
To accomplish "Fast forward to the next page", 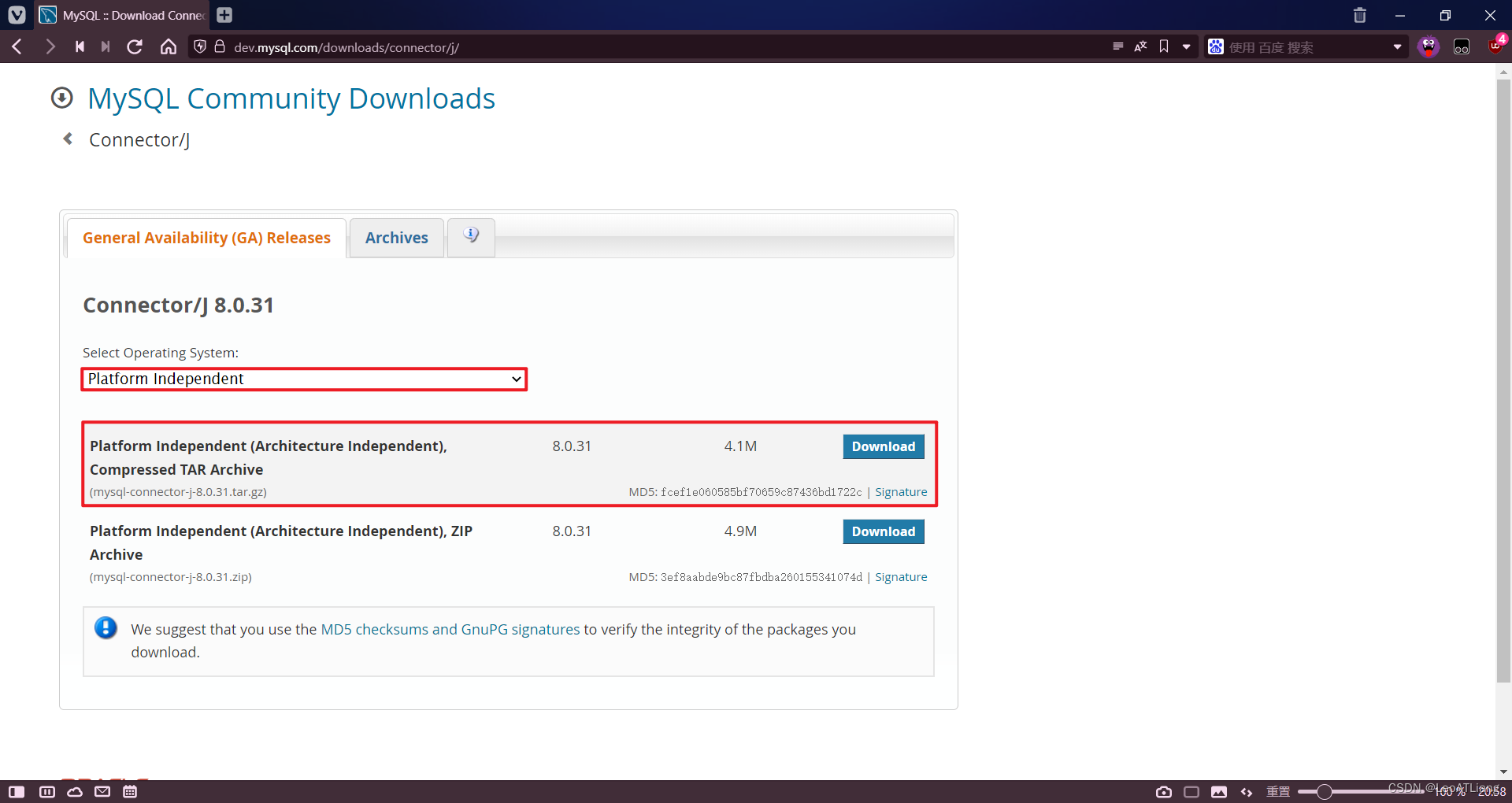I will click(106, 47).
